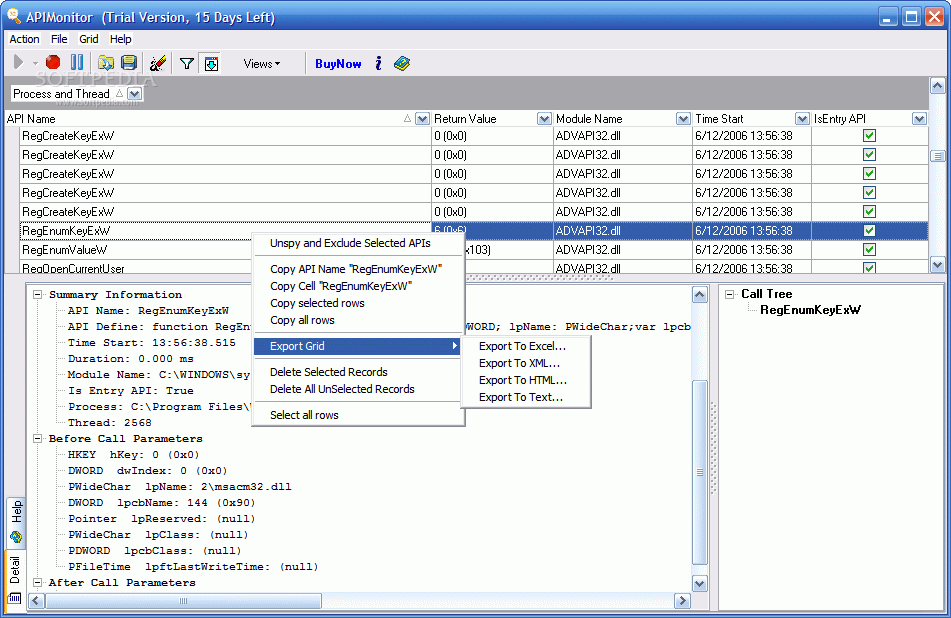Open the help book icon
This screenshot has width=951, height=618.
[x=402, y=63]
